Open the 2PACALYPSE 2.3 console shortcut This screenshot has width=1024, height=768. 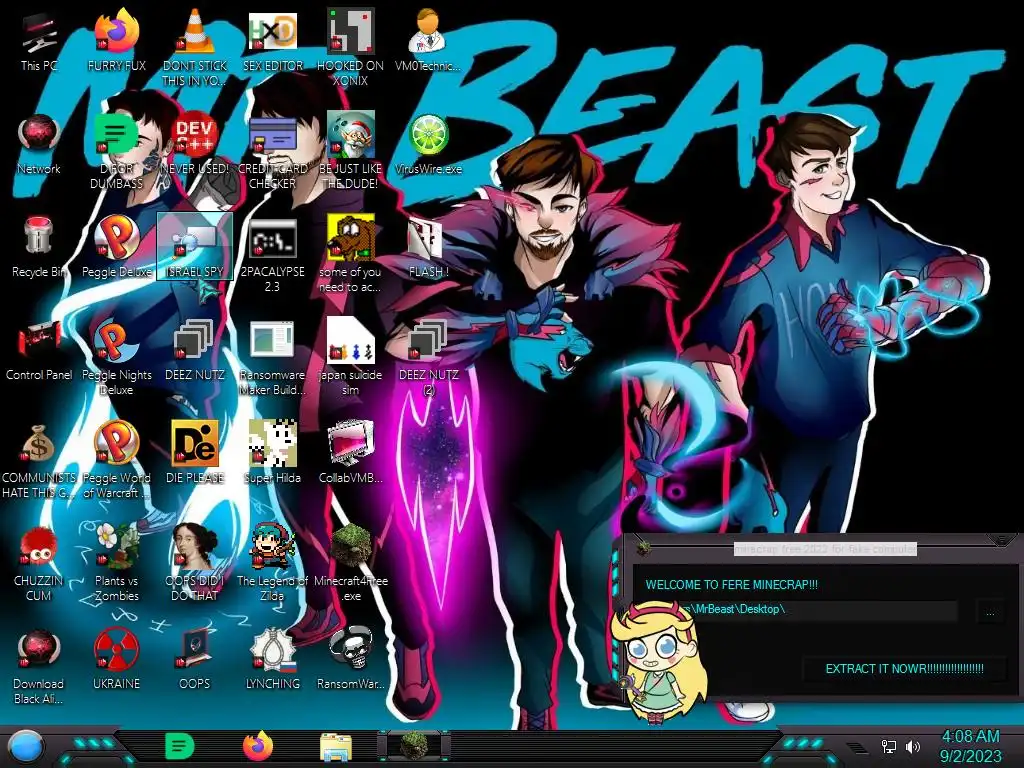pos(272,255)
